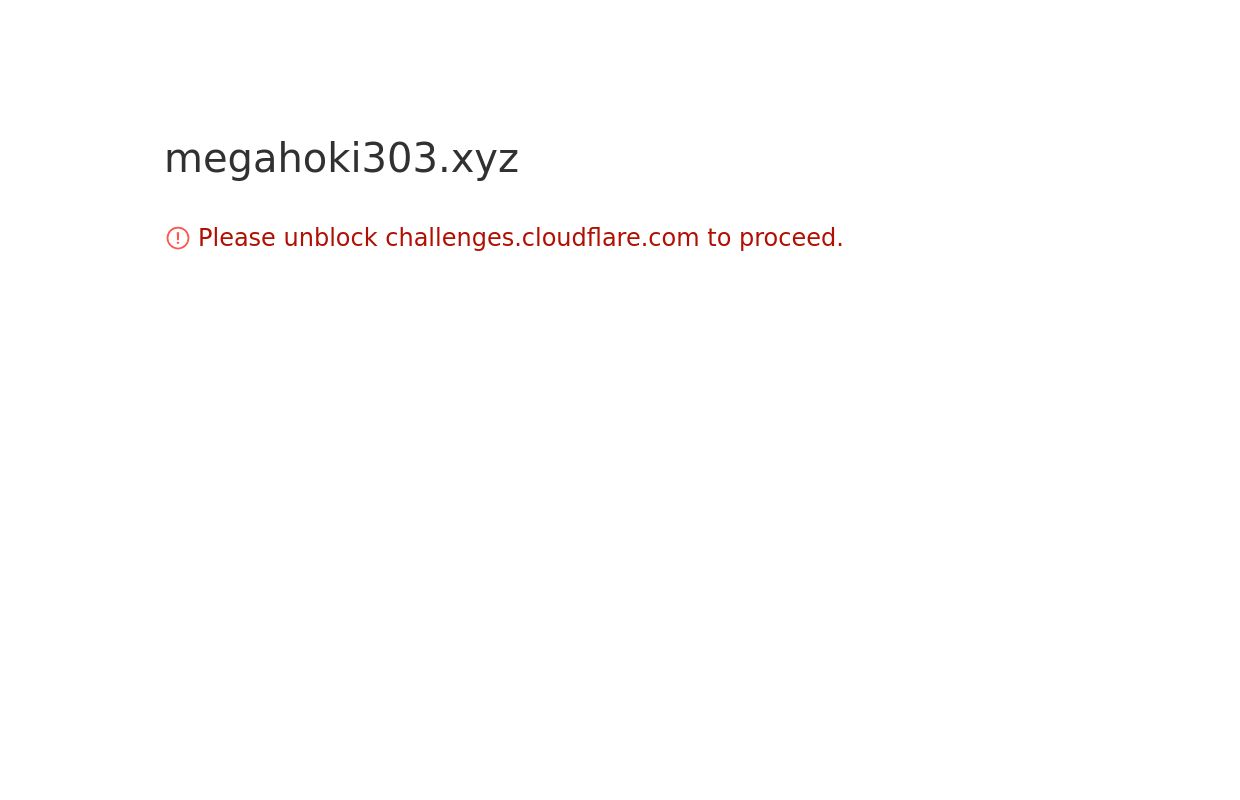Viewport: 1240px width, 800px height.
Task: Click the exclamation mark inside the circle
Action: point(178,238)
